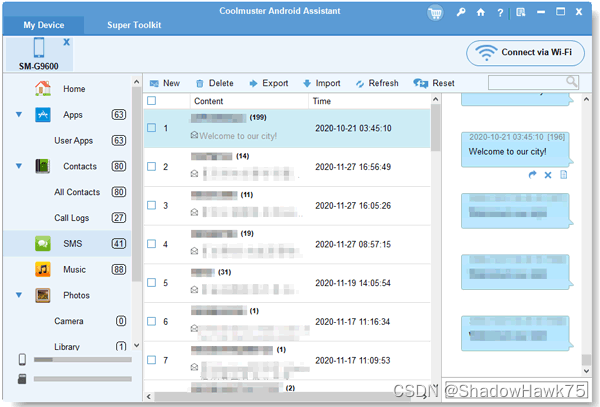The width and height of the screenshot is (600, 407).
Task: Click the SMS green chat icon
Action: (x=43, y=243)
